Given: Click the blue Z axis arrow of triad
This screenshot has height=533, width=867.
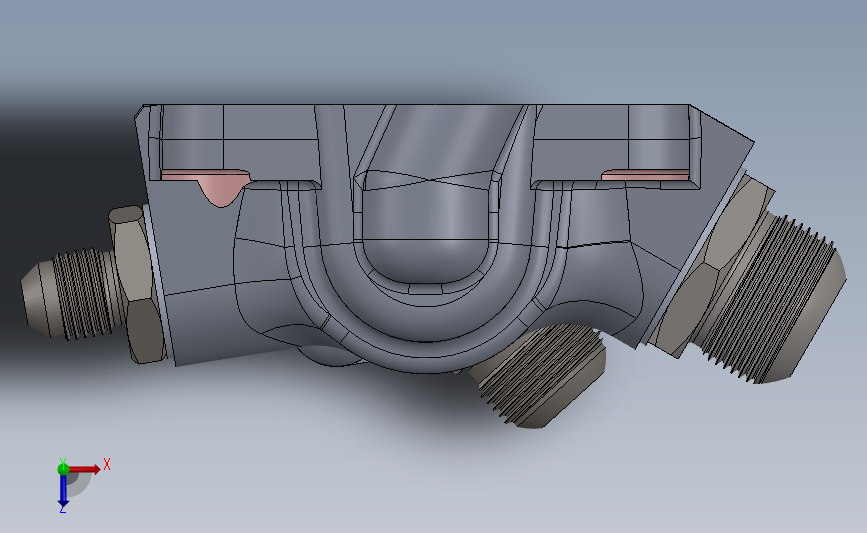Looking at the screenshot, I should [x=63, y=490].
